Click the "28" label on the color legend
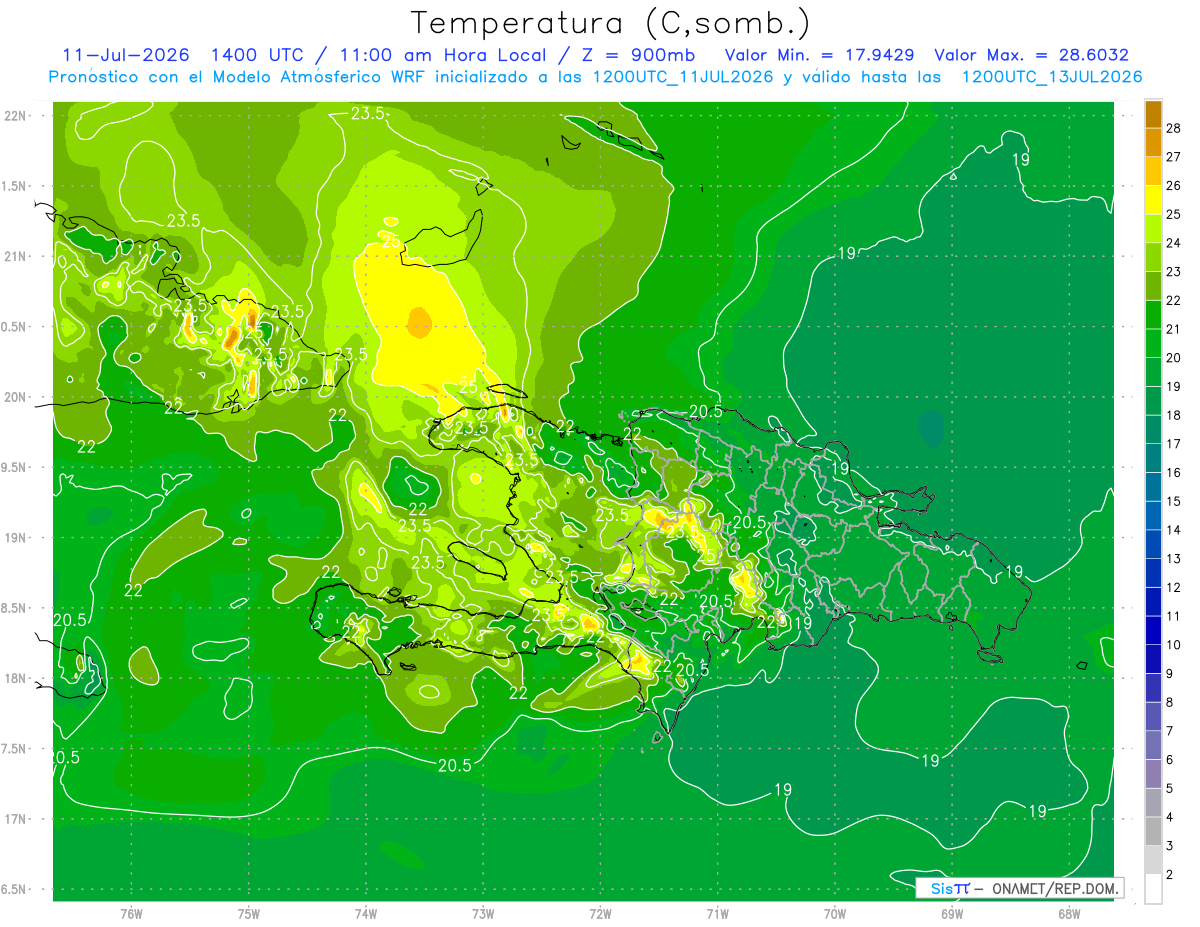 pyautogui.click(x=1174, y=128)
